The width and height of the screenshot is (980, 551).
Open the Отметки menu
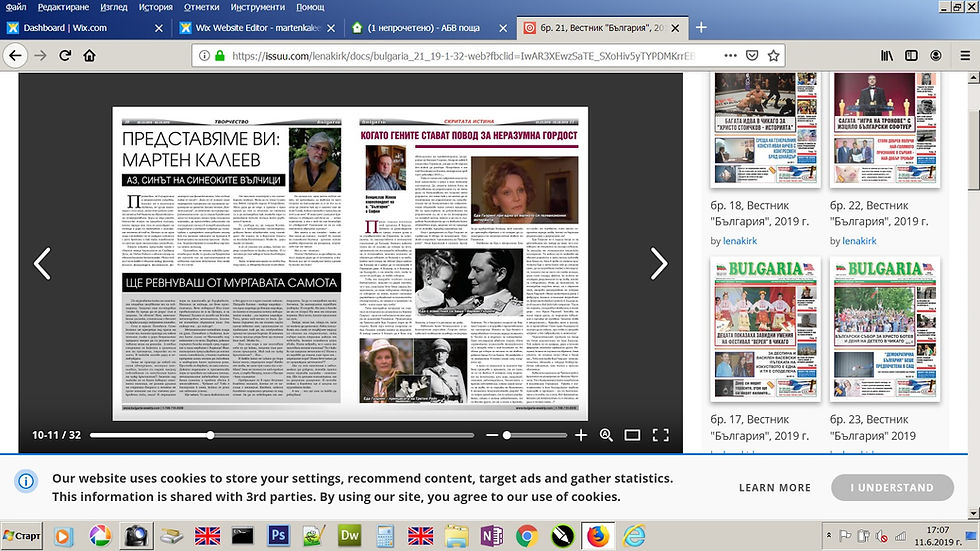(201, 7)
